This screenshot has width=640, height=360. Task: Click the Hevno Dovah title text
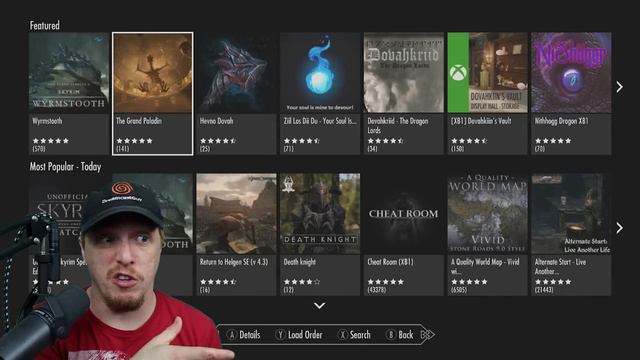tap(216, 121)
